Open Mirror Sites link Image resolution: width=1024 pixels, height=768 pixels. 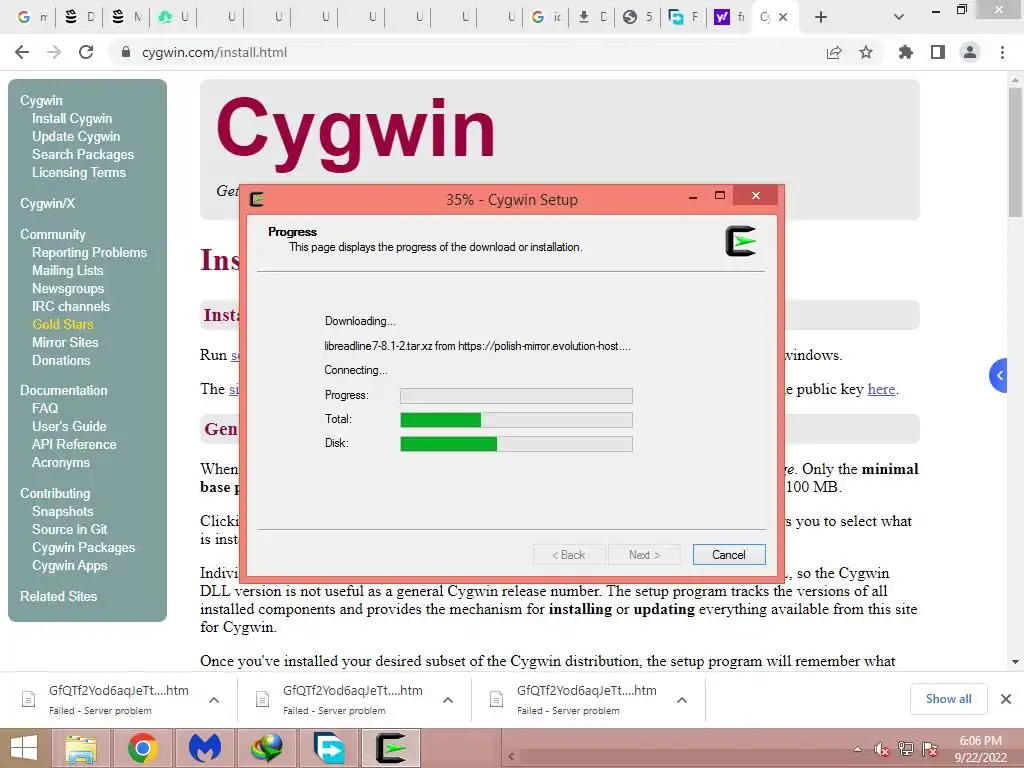tap(65, 342)
